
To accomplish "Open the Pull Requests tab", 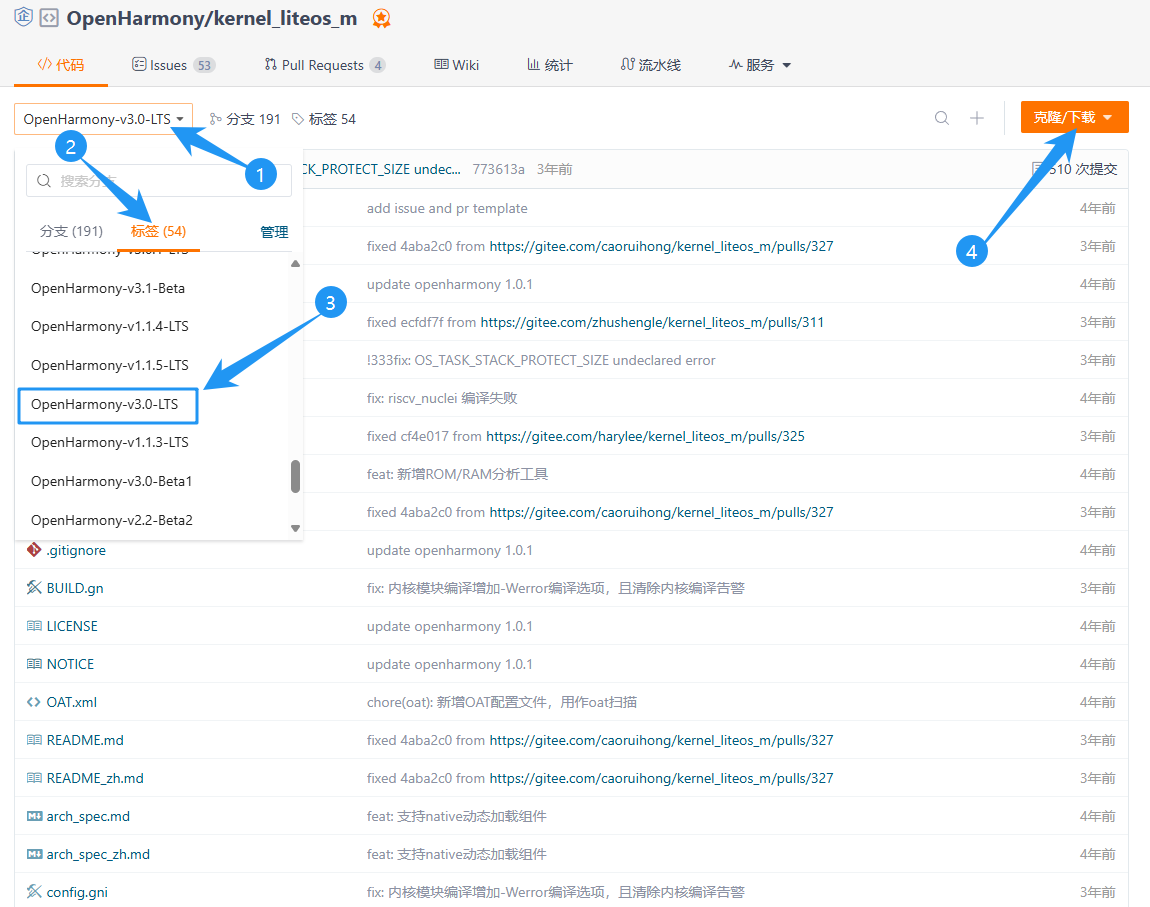I will coord(325,65).
